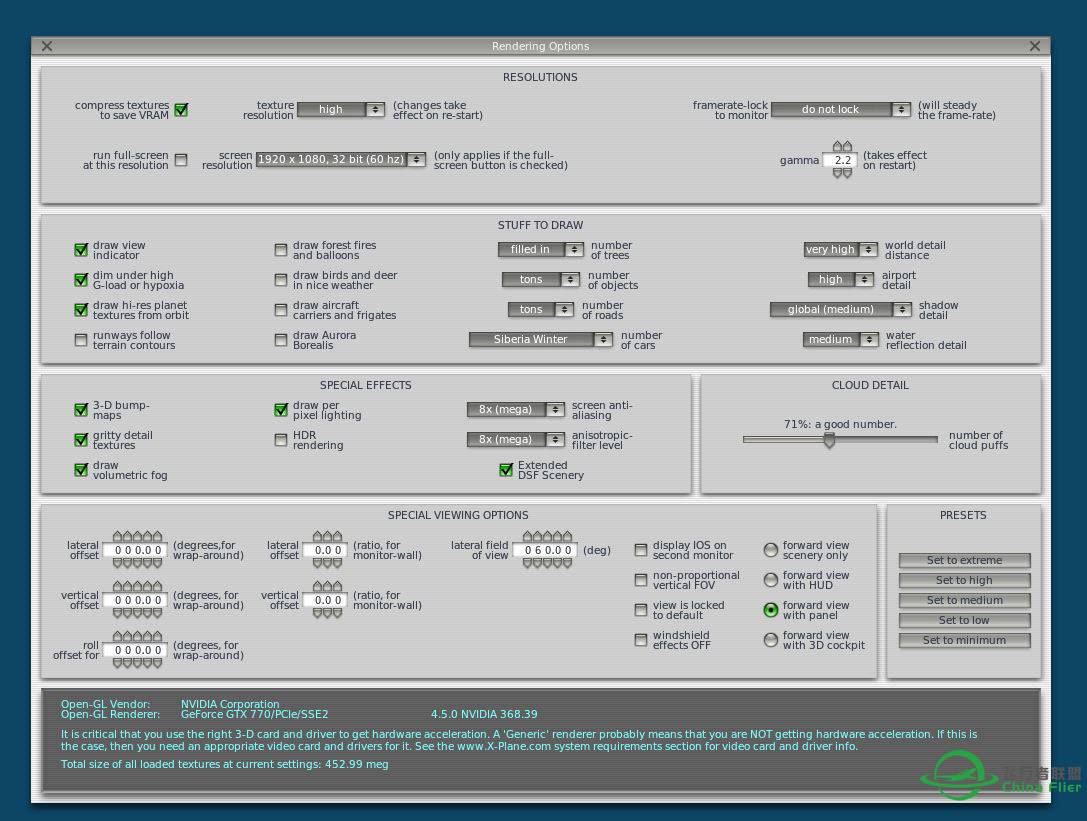Image resolution: width=1087 pixels, height=821 pixels.
Task: Select forward view scenery only
Action: [x=771, y=550]
